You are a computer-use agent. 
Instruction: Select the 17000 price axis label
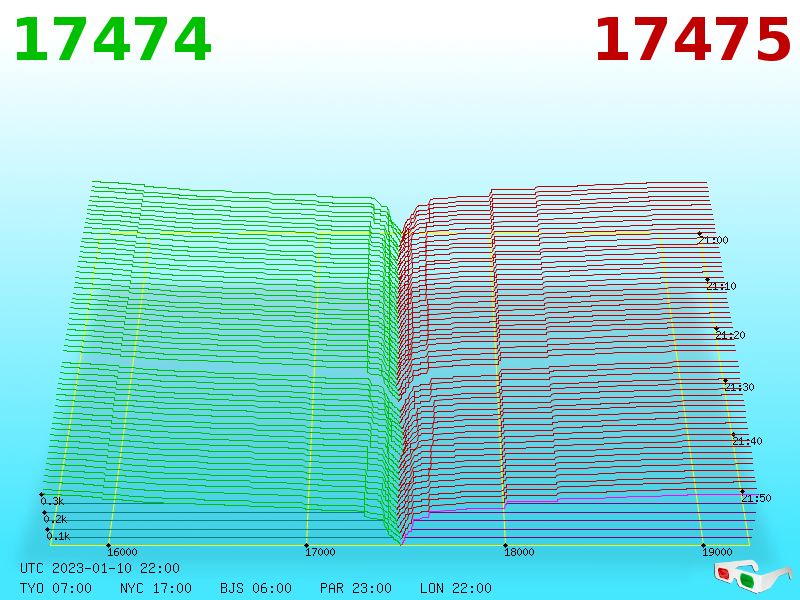320,552
